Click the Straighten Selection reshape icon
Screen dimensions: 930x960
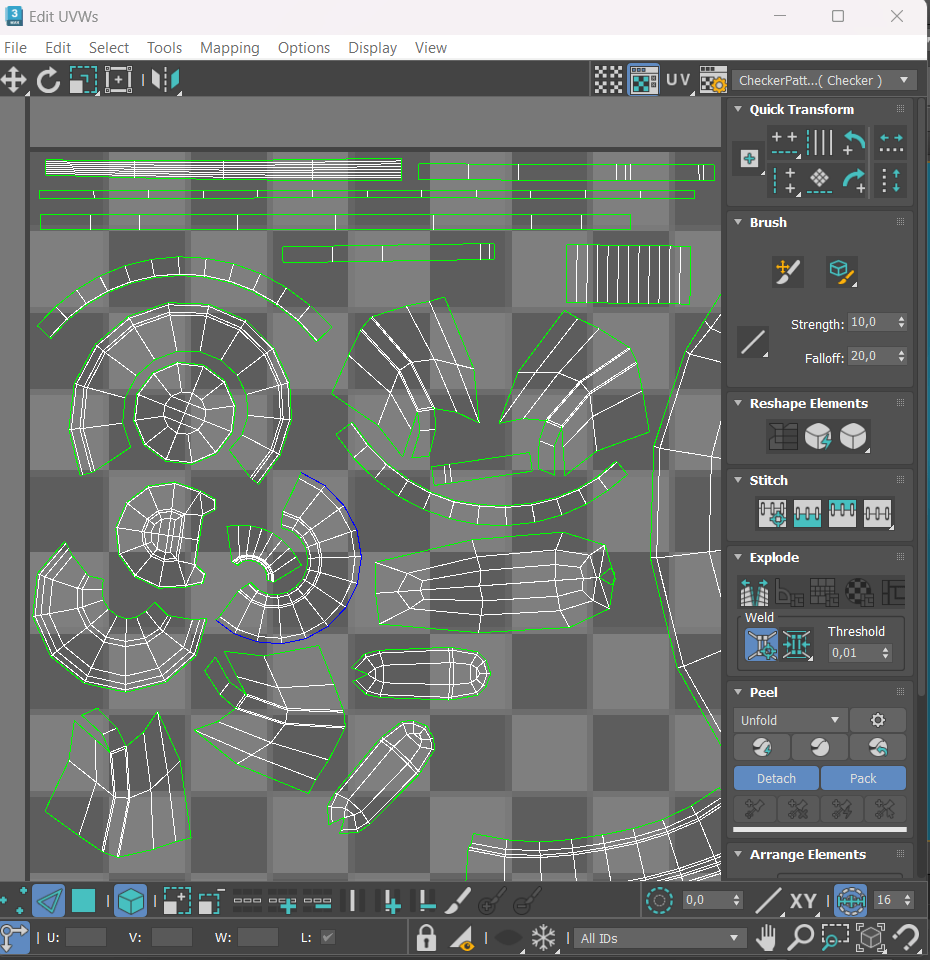click(783, 436)
